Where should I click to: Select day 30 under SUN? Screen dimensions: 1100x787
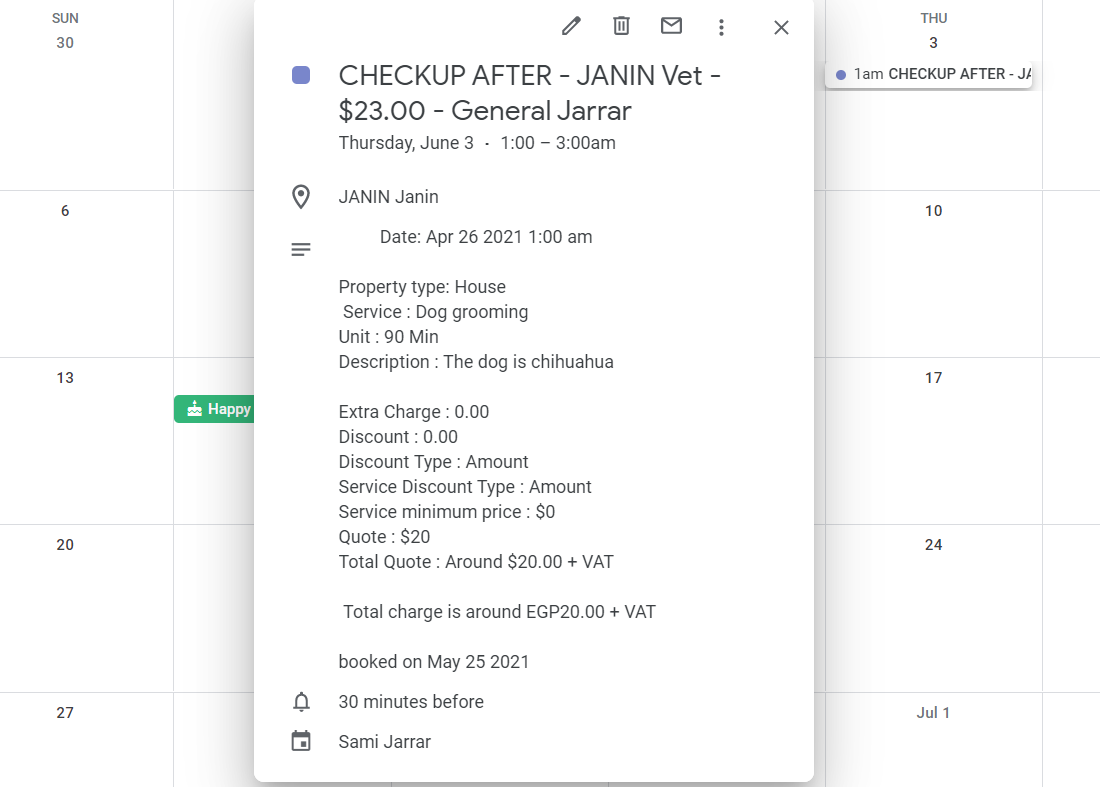(65, 43)
